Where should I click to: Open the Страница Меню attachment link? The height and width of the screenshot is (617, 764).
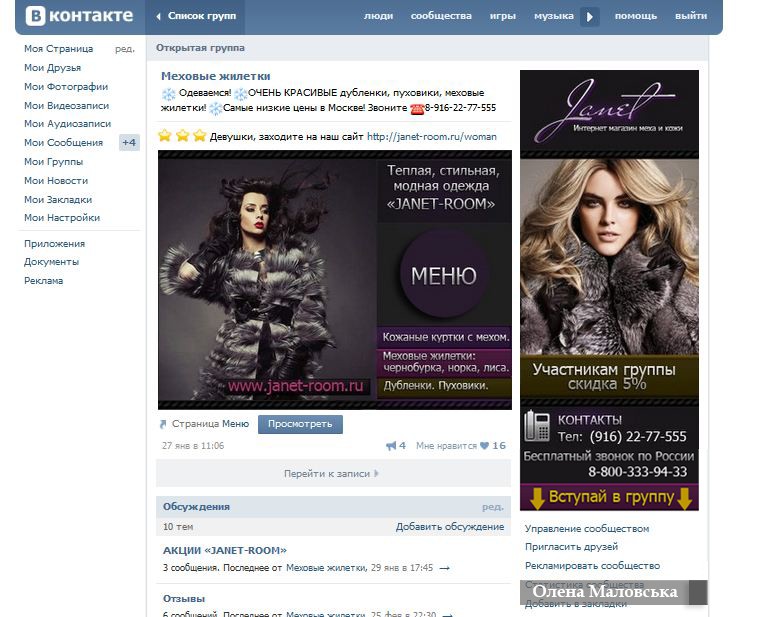tap(210, 424)
